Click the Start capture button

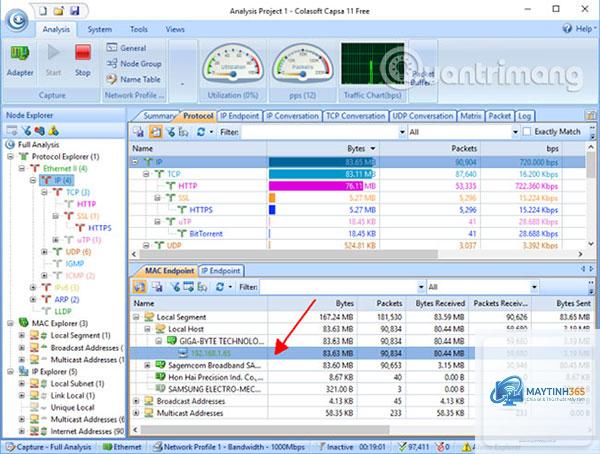point(54,61)
